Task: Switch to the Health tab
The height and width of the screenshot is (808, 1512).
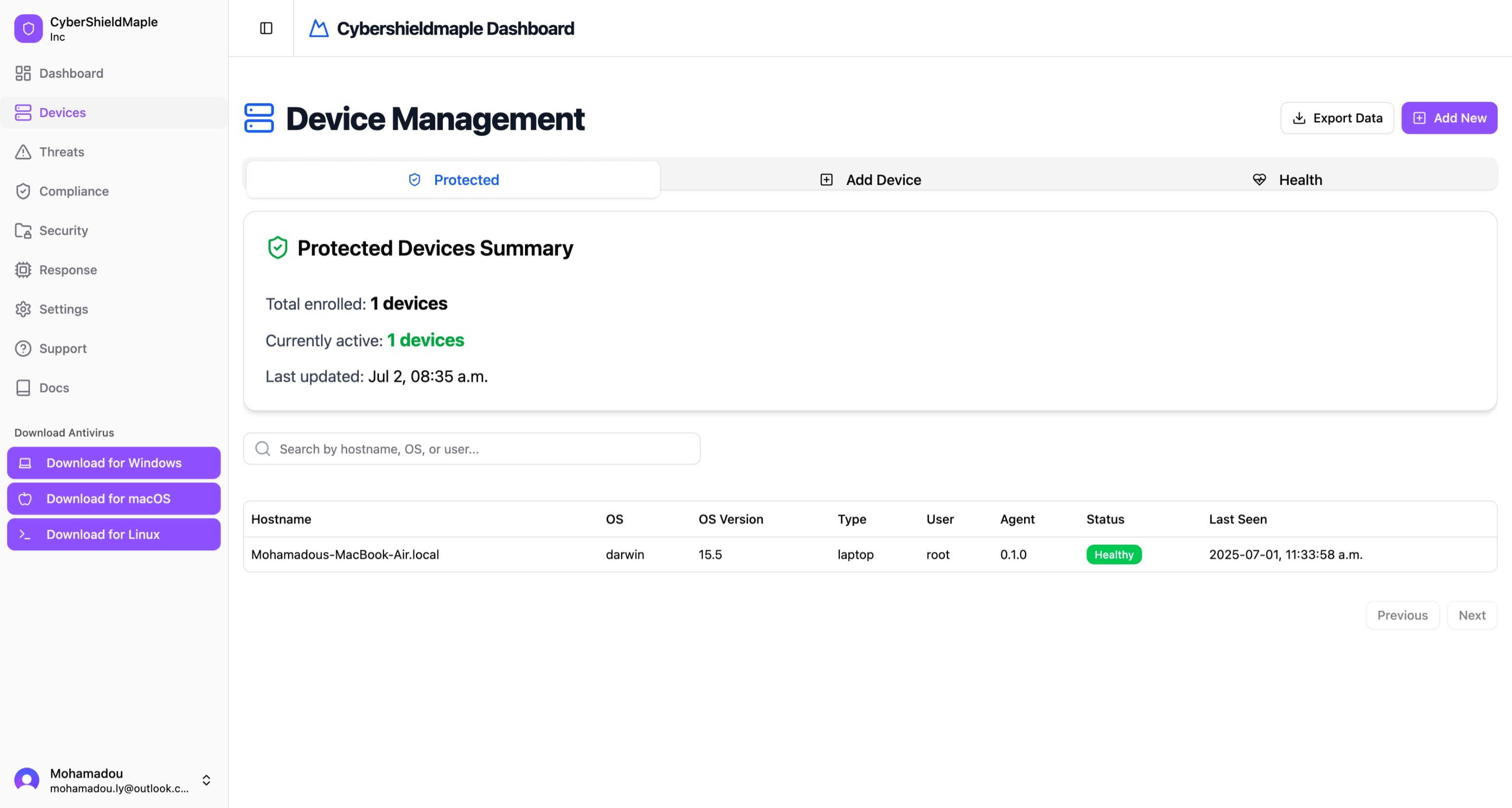Action: pyautogui.click(x=1287, y=180)
